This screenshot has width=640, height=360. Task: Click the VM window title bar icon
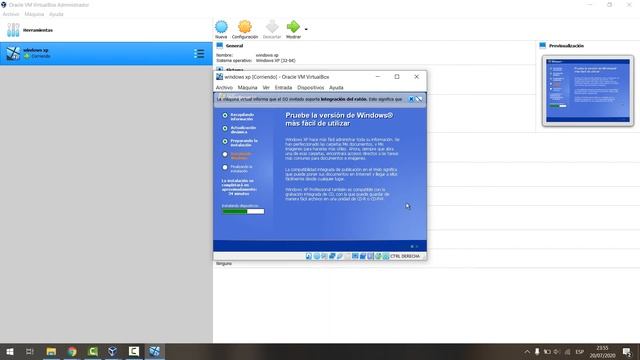point(219,77)
